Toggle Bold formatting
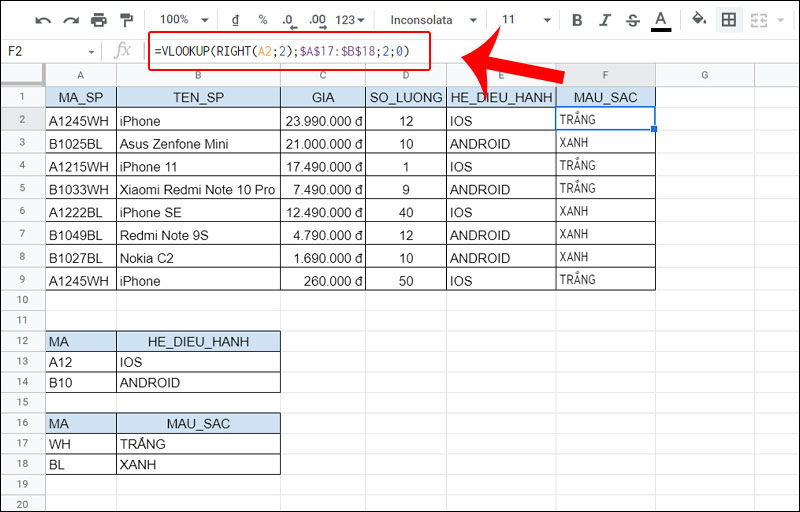Screen dimensions: 800x512 (x=577, y=20)
